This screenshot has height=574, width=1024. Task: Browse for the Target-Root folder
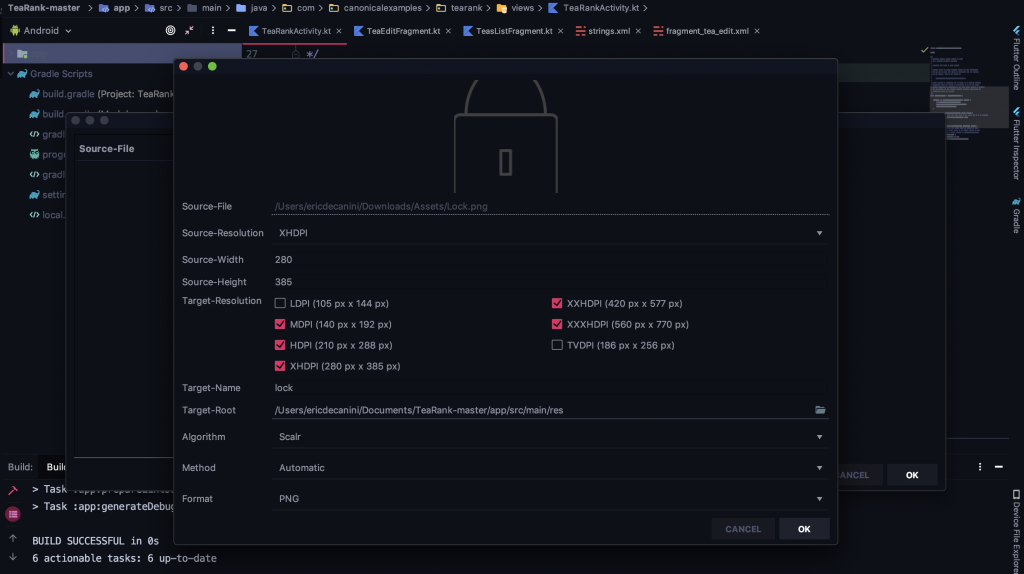point(820,410)
